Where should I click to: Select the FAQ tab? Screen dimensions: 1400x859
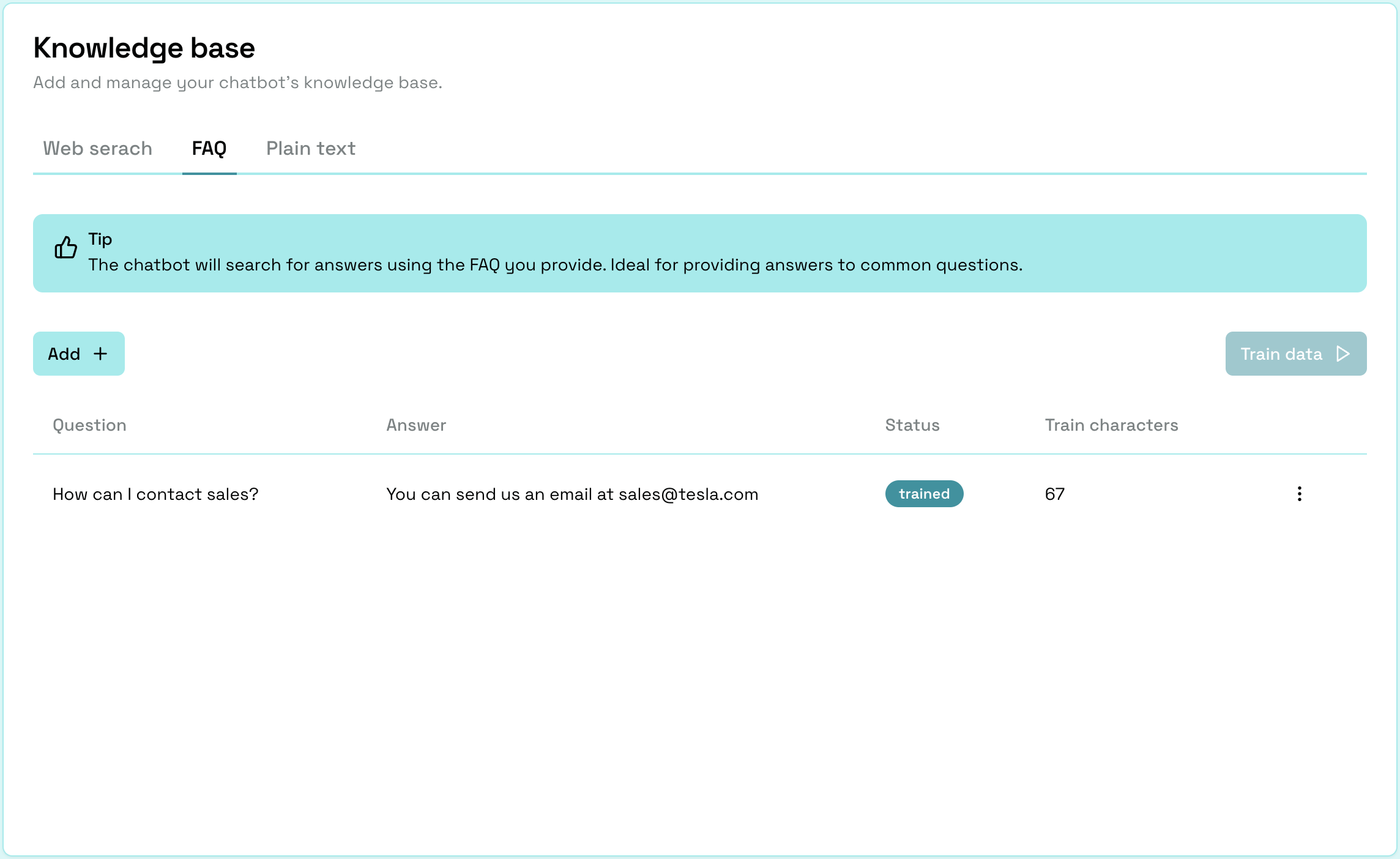209,149
